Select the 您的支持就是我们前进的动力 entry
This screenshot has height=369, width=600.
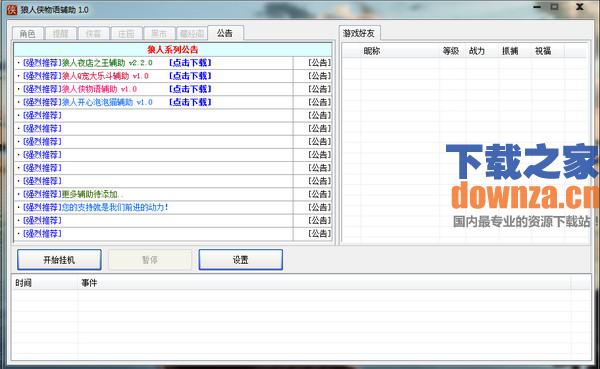115,207
